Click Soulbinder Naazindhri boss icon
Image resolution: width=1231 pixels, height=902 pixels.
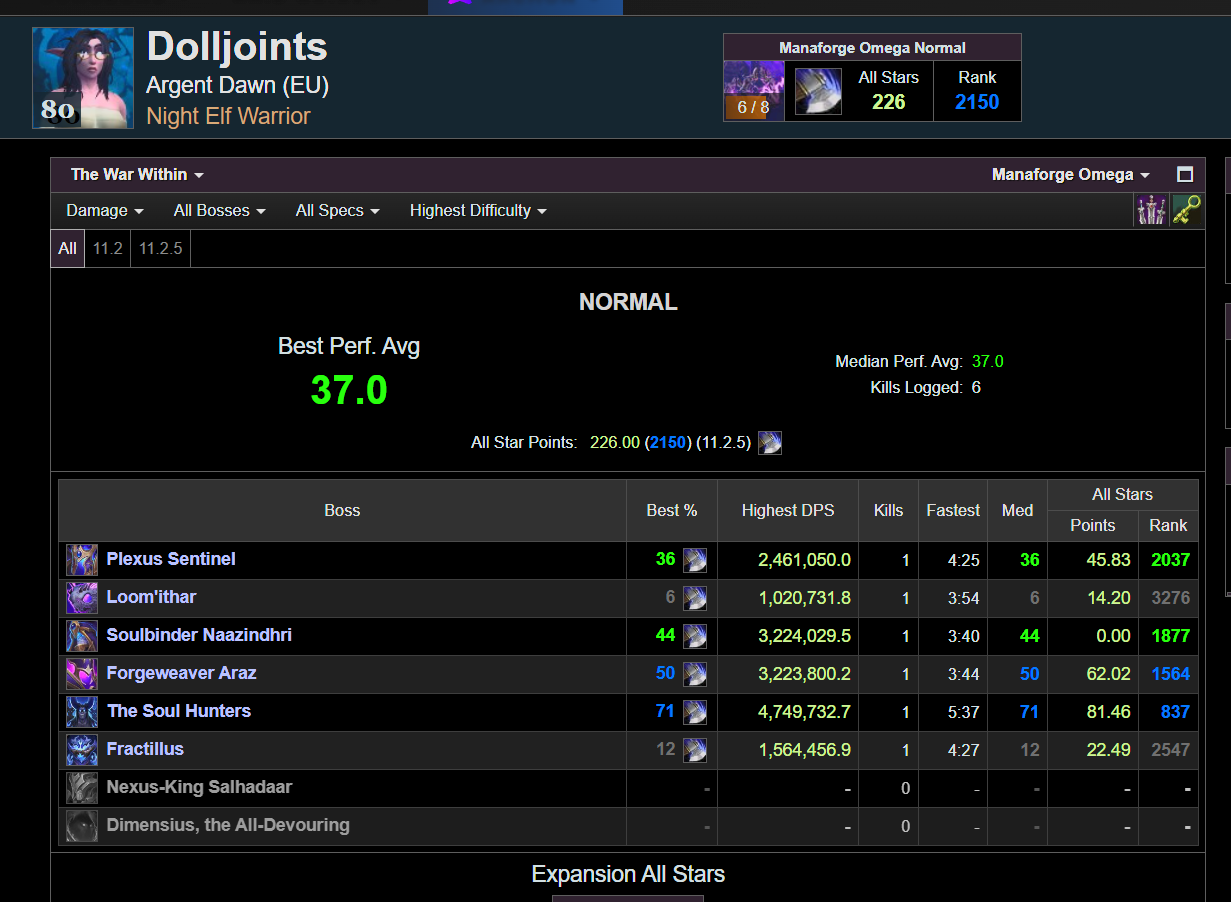pos(82,636)
